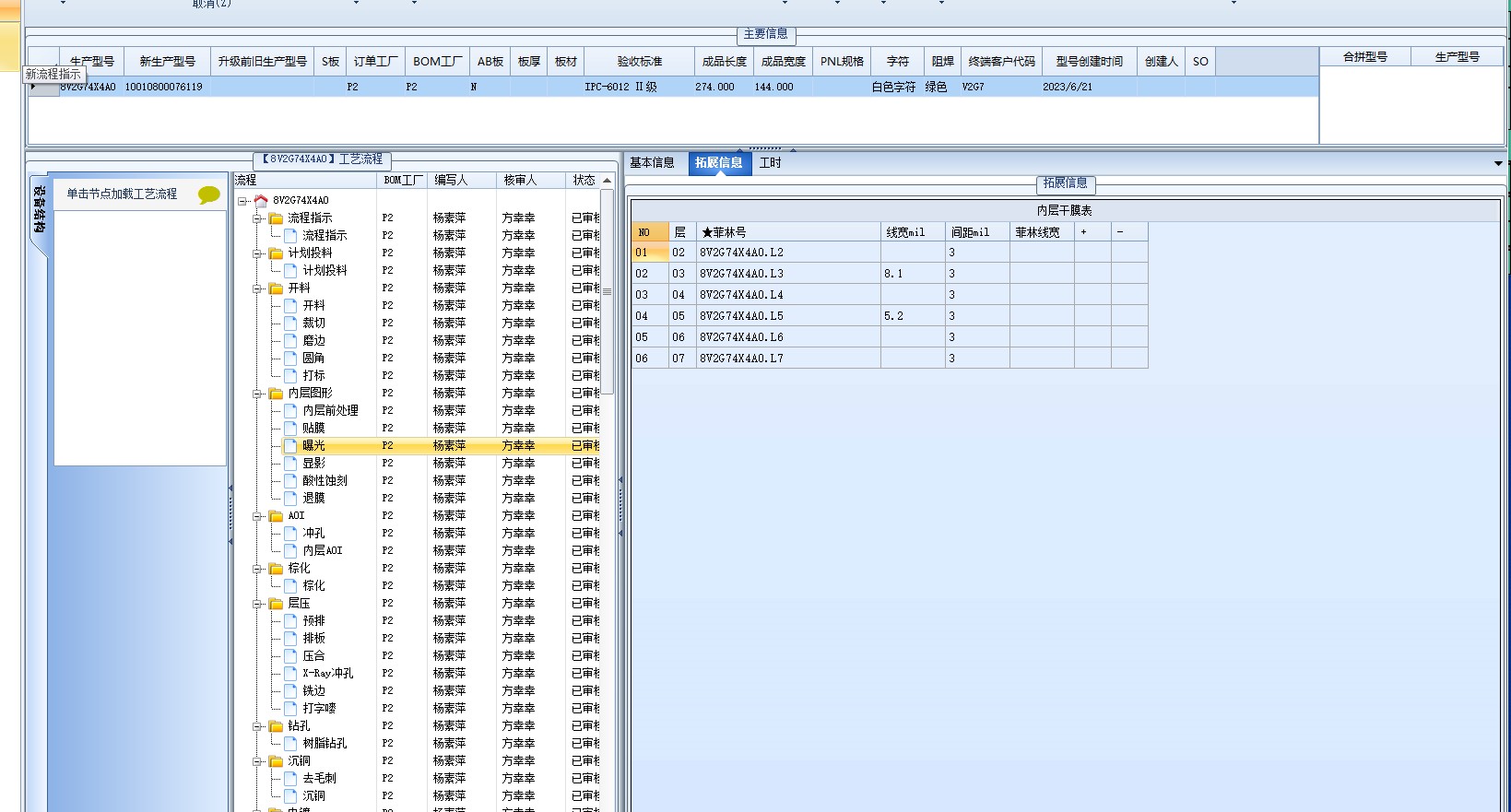
Task: Click the folder icon of 内层图形 group
Action: (276, 393)
